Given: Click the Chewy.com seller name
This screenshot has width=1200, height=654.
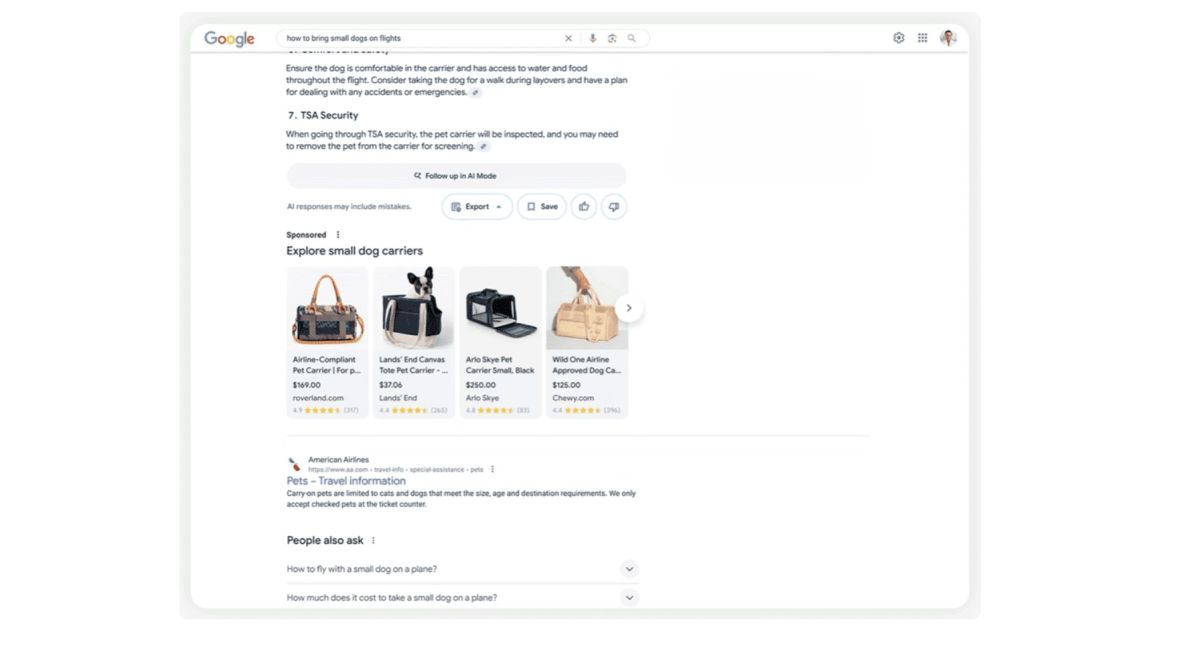Looking at the screenshot, I should click(x=572, y=398).
